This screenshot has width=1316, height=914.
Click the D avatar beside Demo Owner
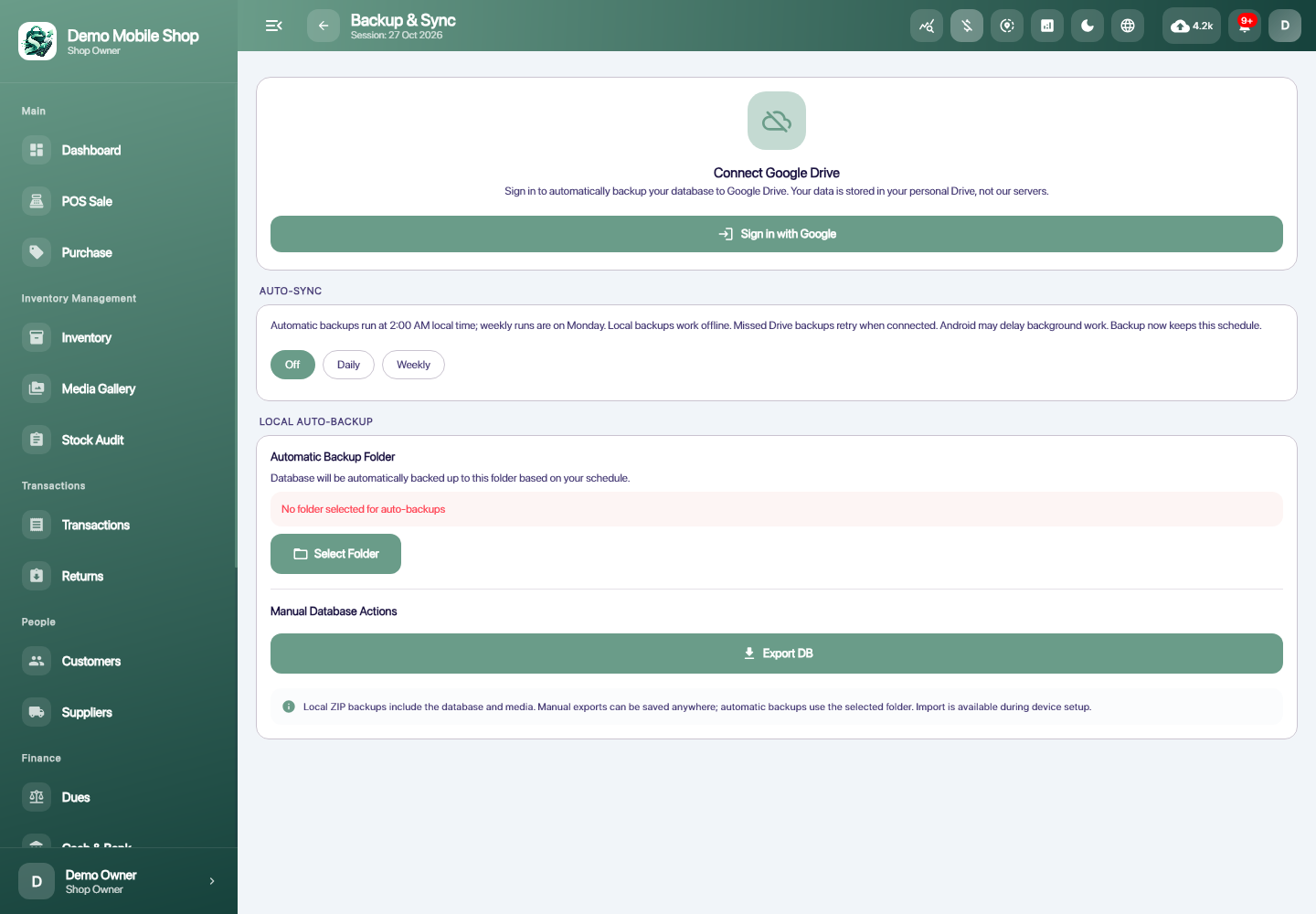point(37,881)
